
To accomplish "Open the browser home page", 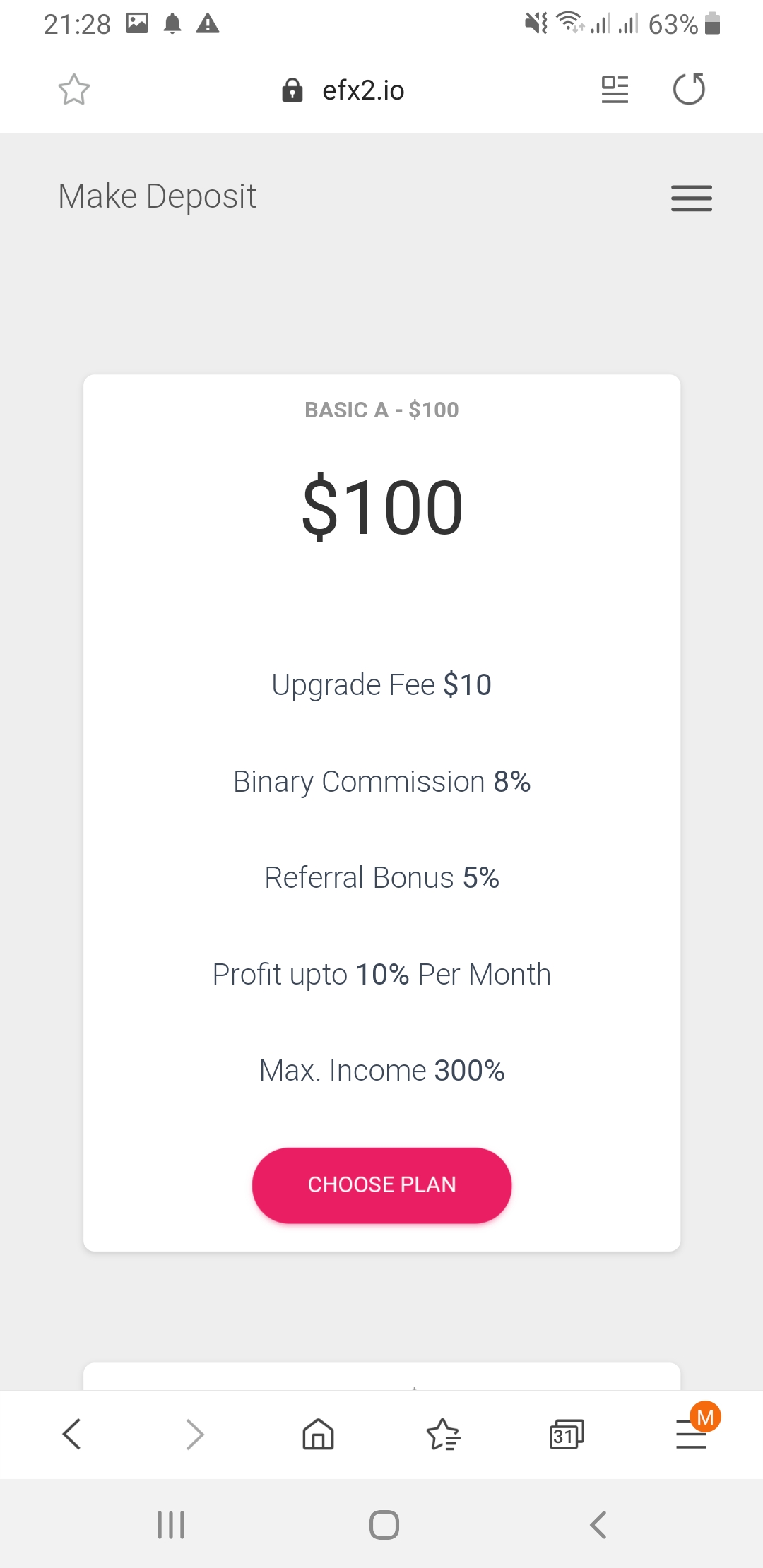I will 318,1434.
